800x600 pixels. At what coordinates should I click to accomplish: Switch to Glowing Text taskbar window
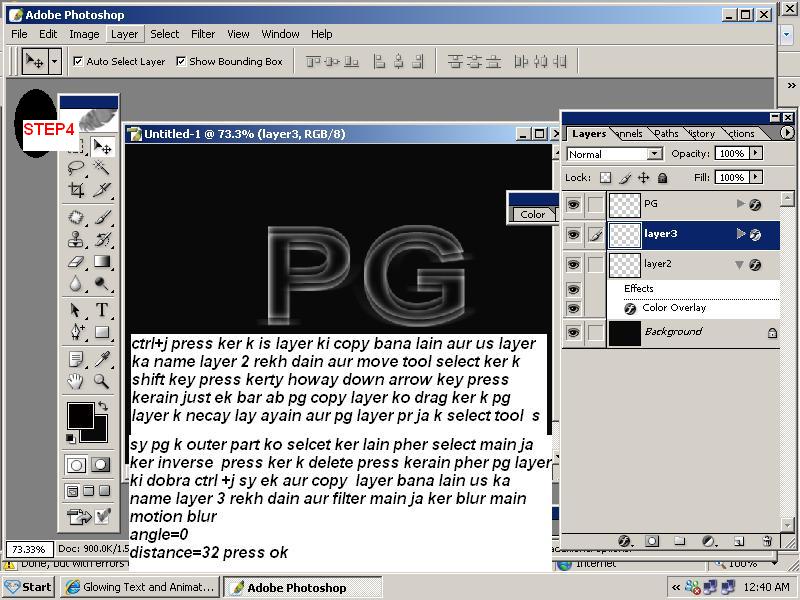coord(140,587)
